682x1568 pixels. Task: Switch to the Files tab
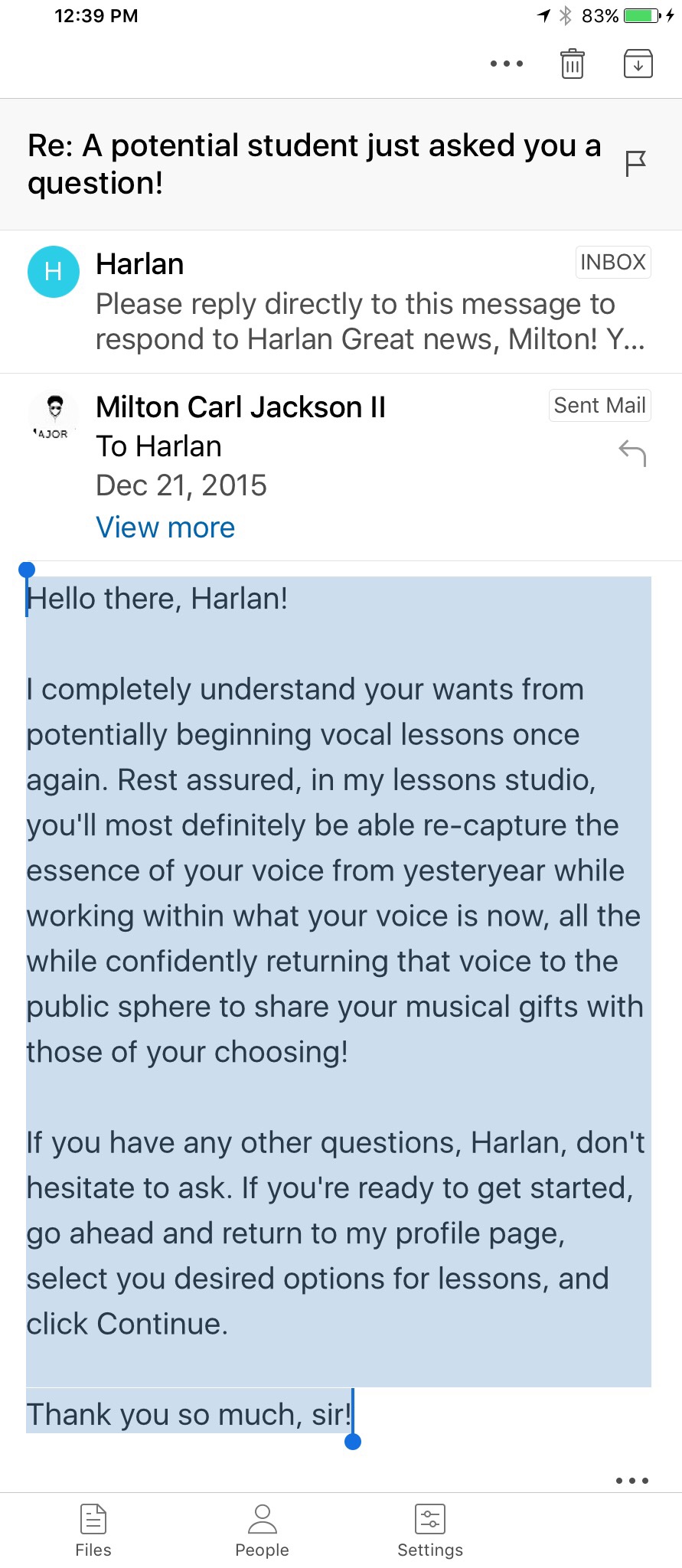coord(93,1530)
